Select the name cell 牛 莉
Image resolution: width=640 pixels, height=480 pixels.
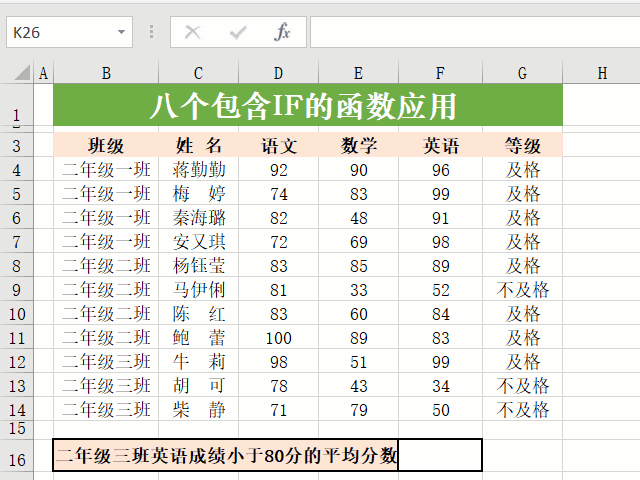coord(198,361)
